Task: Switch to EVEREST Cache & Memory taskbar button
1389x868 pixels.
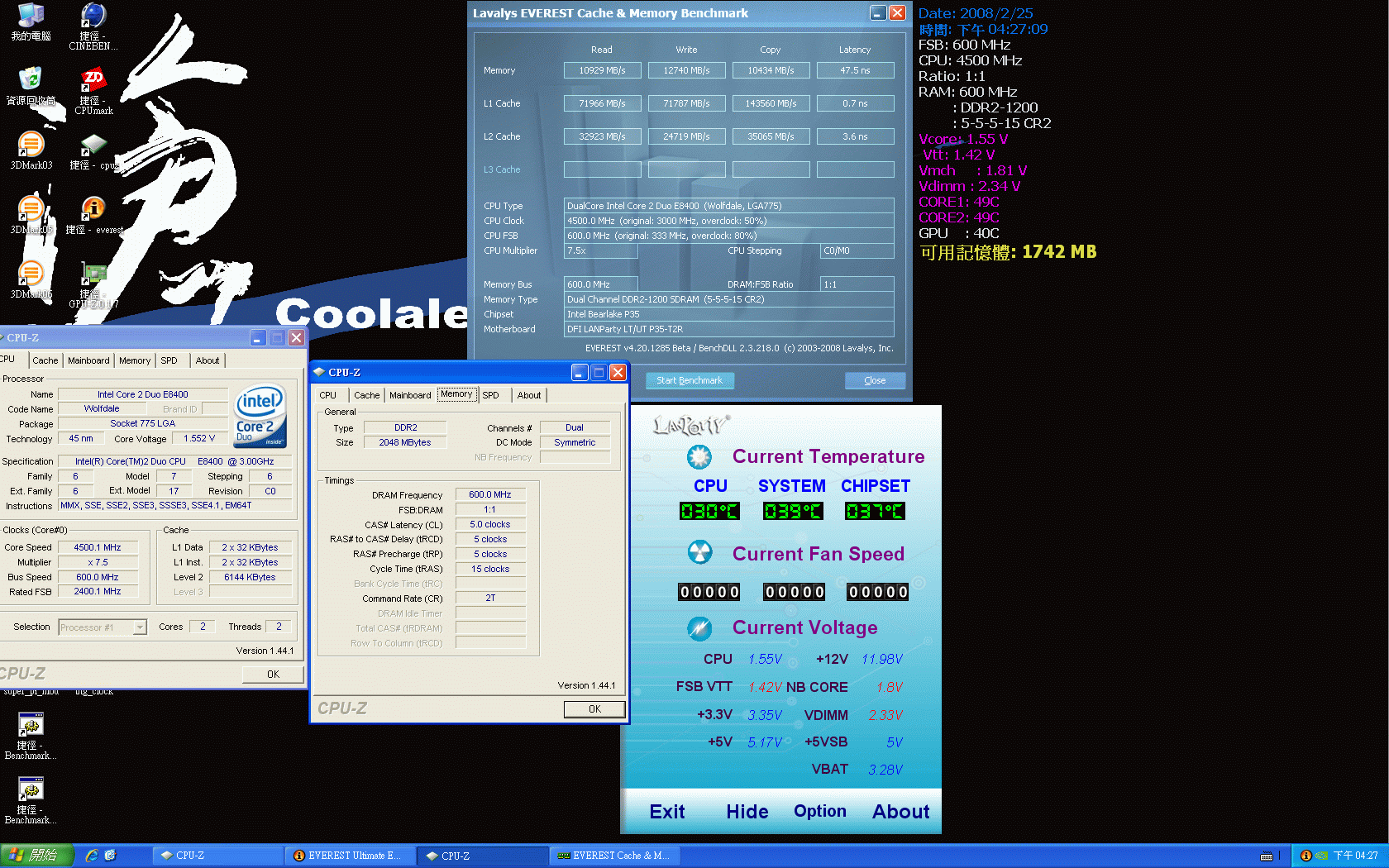Action: pyautogui.click(x=614, y=856)
